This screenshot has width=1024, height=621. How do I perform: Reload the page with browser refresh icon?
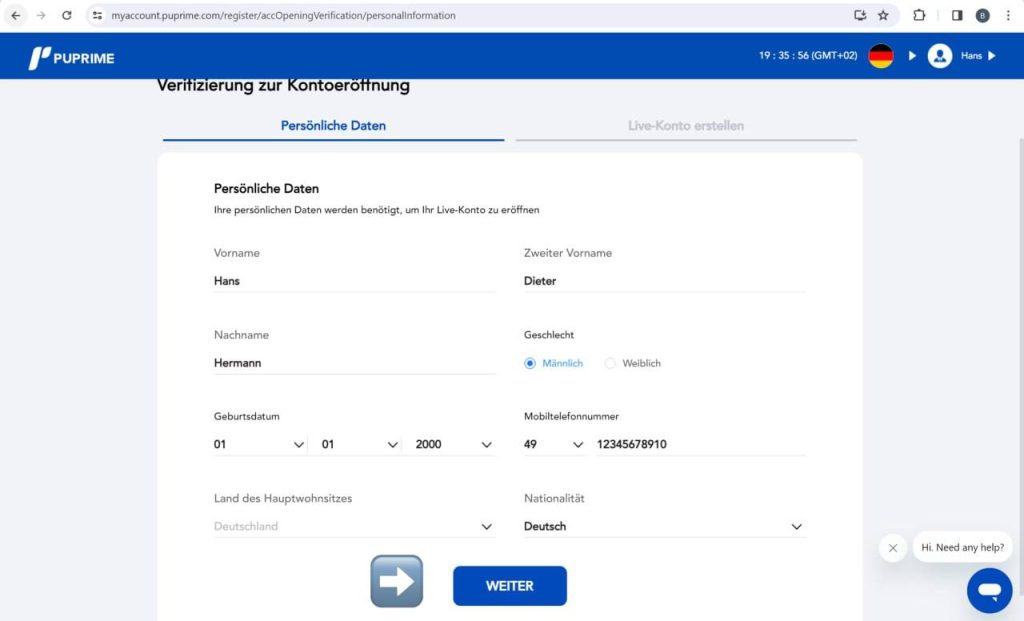click(67, 15)
